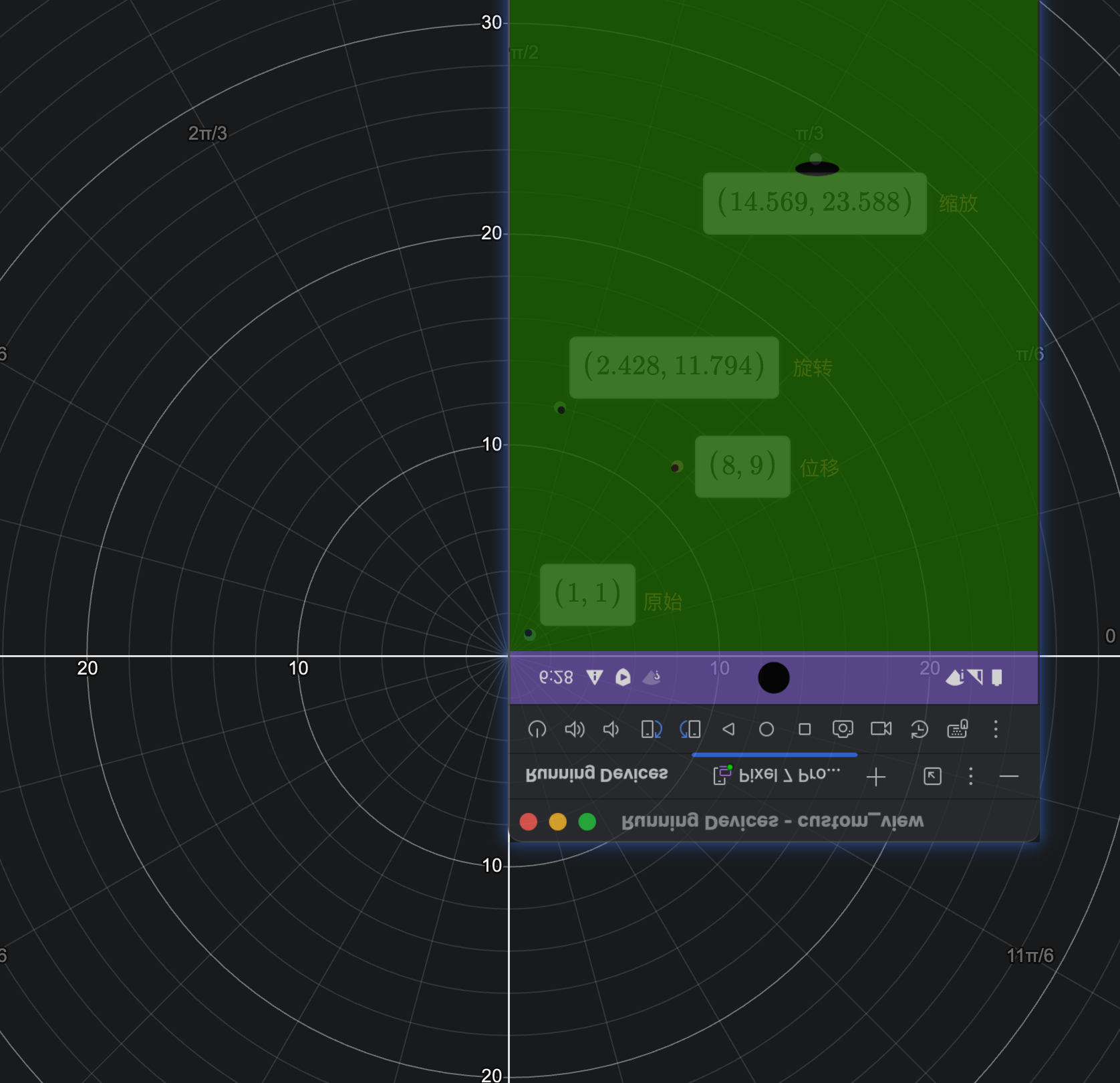The image size is (1120, 1083).
Task: Tap the back triangle navigation icon
Action: pos(728,729)
